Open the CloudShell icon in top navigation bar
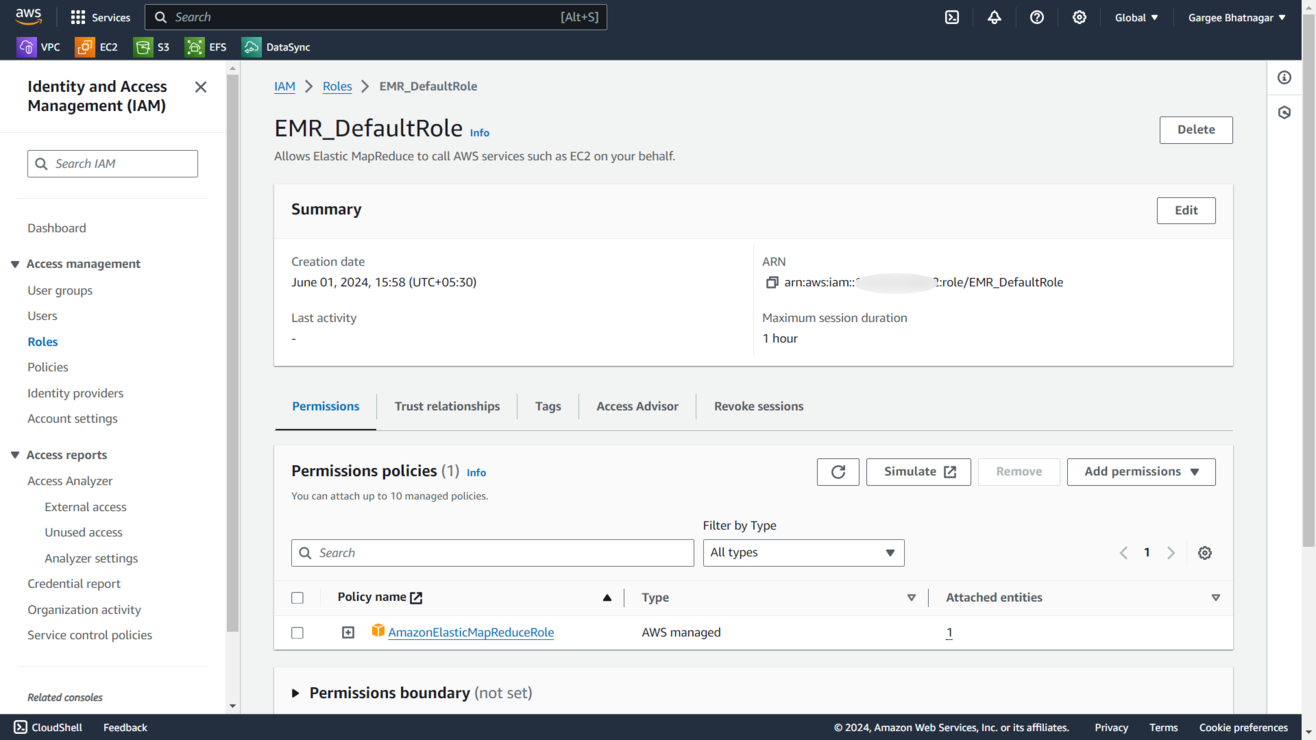Screen dimensions: 1316x740 click(952, 17)
